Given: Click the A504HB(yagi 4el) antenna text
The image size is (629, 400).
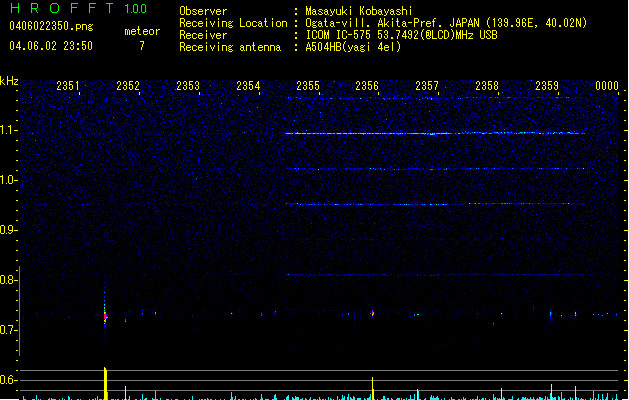Looking at the screenshot, I should pyautogui.click(x=353, y=47).
